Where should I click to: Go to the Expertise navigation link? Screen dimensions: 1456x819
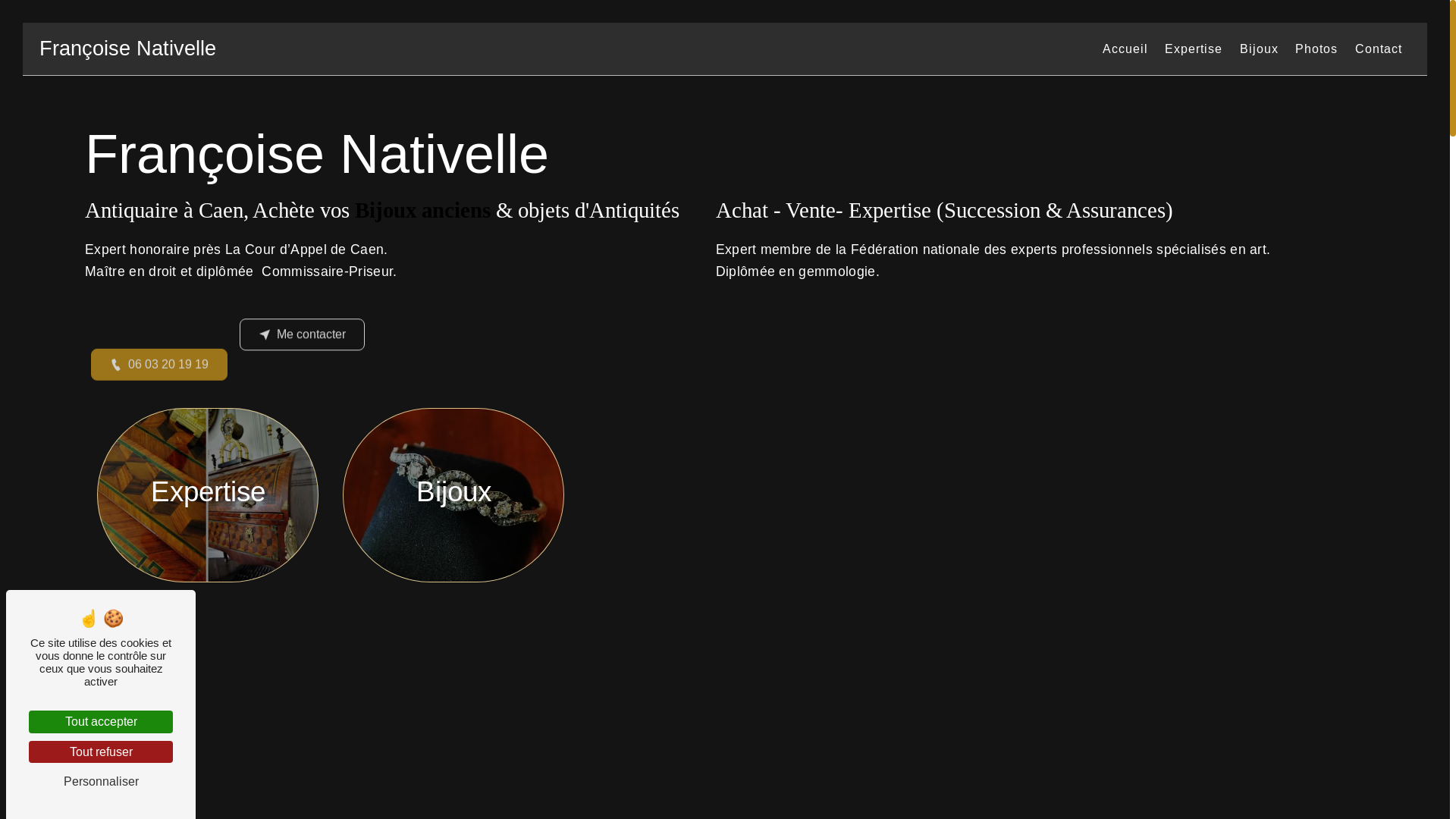(x=1193, y=49)
